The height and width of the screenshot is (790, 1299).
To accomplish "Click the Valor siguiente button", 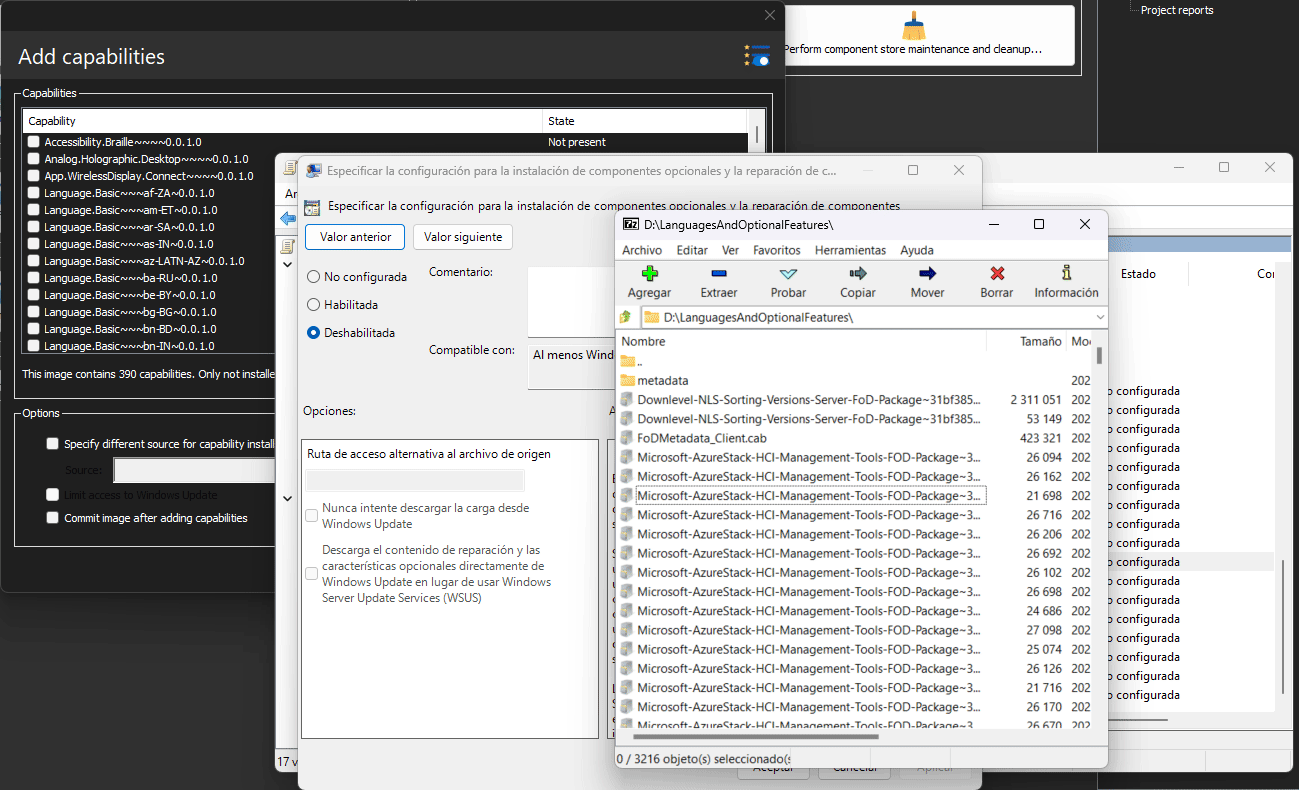I will tap(463, 237).
